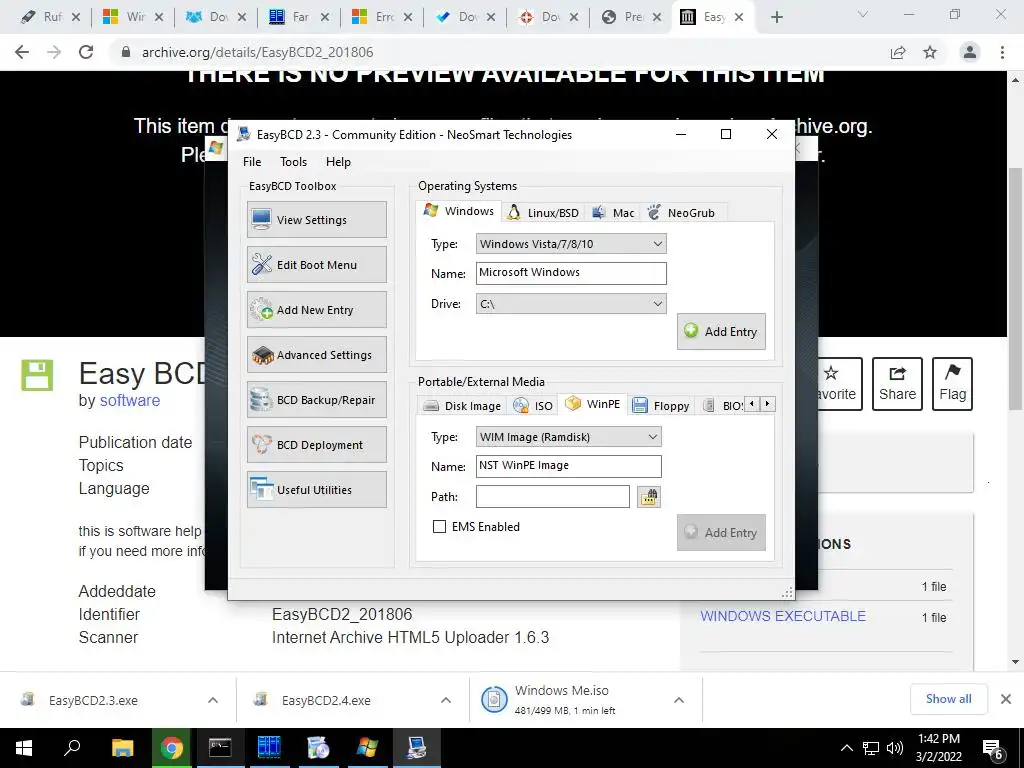1024x768 pixels.
Task: Open Windows Start menu
Action: tap(24, 748)
